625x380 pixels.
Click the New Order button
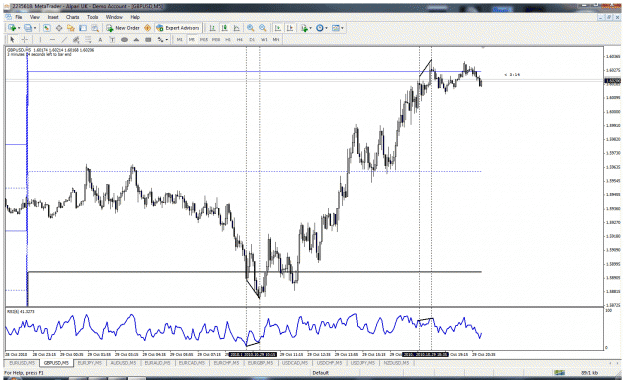(123, 28)
